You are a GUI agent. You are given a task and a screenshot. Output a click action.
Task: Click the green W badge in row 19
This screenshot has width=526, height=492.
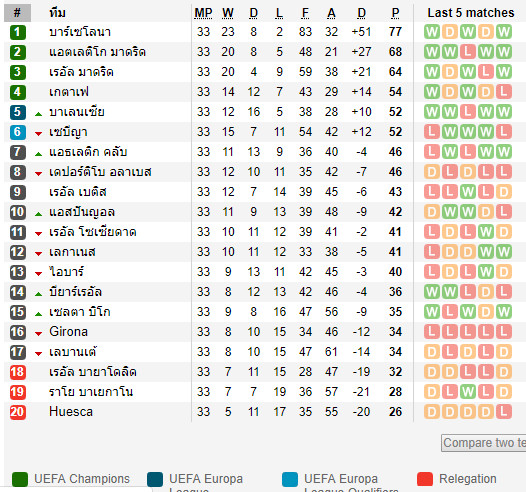(x=468, y=392)
